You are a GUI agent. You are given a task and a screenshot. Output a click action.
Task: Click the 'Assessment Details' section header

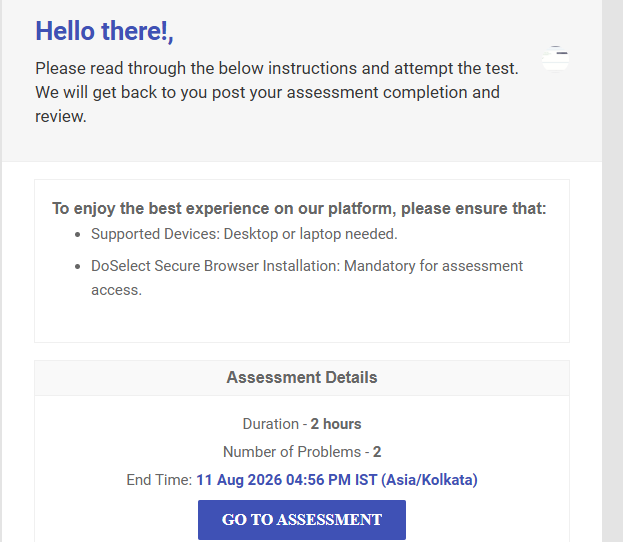(302, 377)
